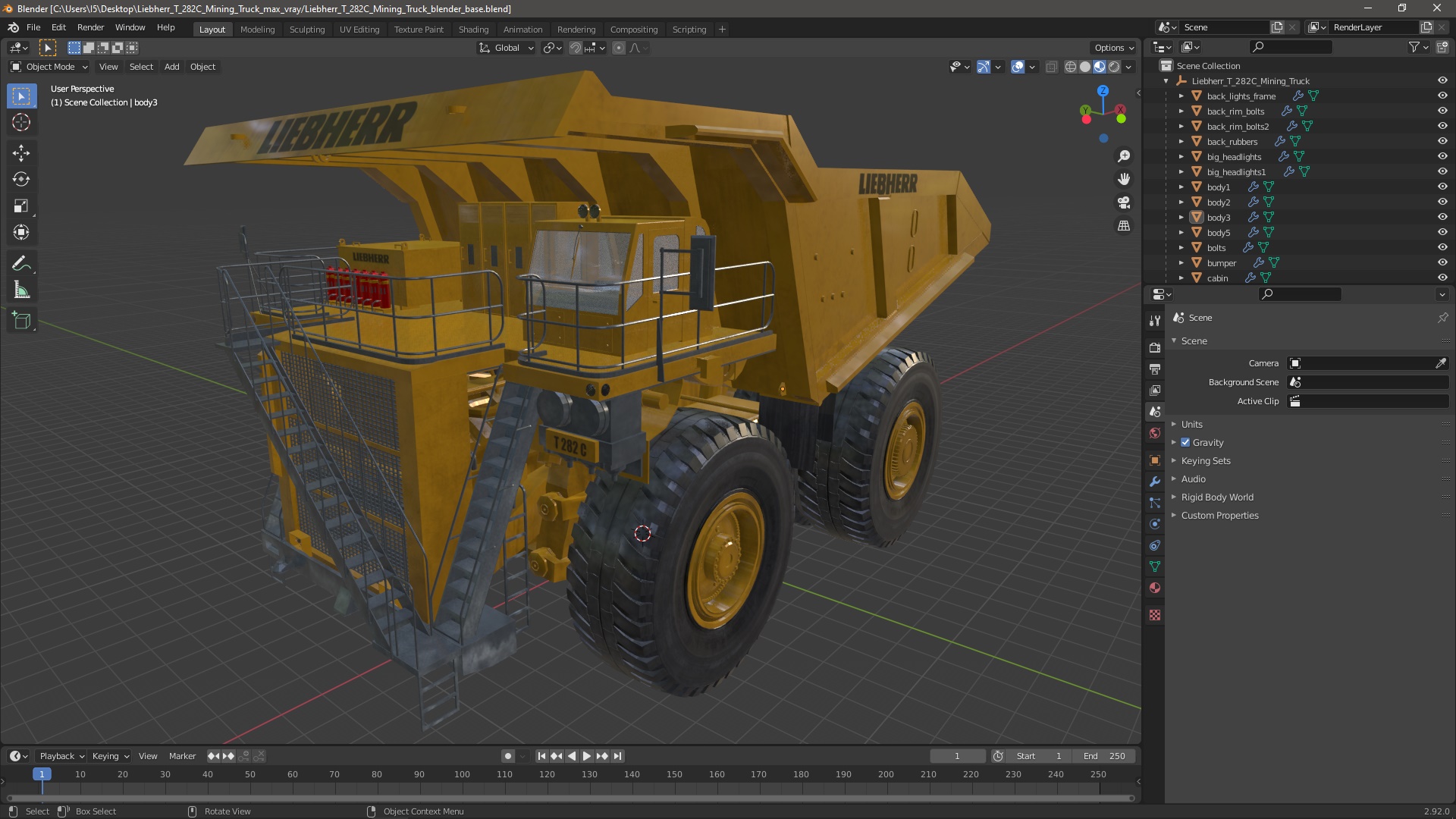Open the World properties tab

click(x=1155, y=433)
